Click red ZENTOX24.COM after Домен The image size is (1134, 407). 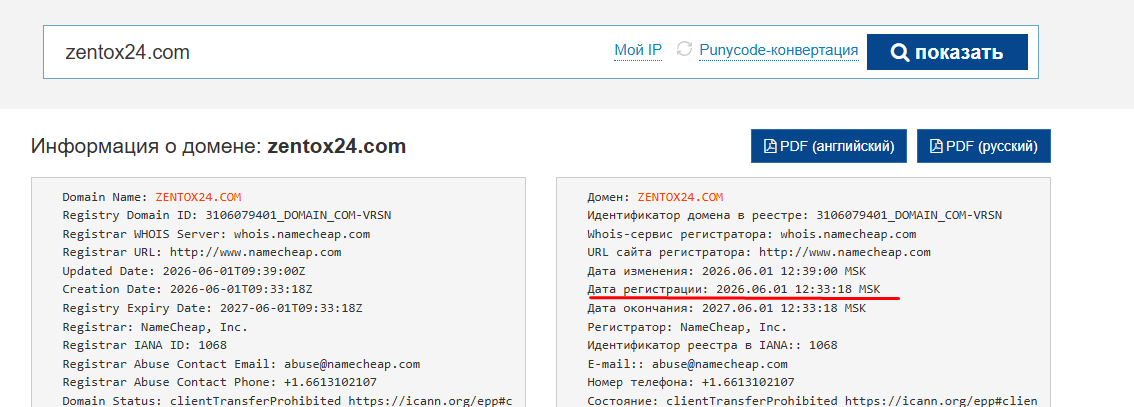tap(680, 197)
